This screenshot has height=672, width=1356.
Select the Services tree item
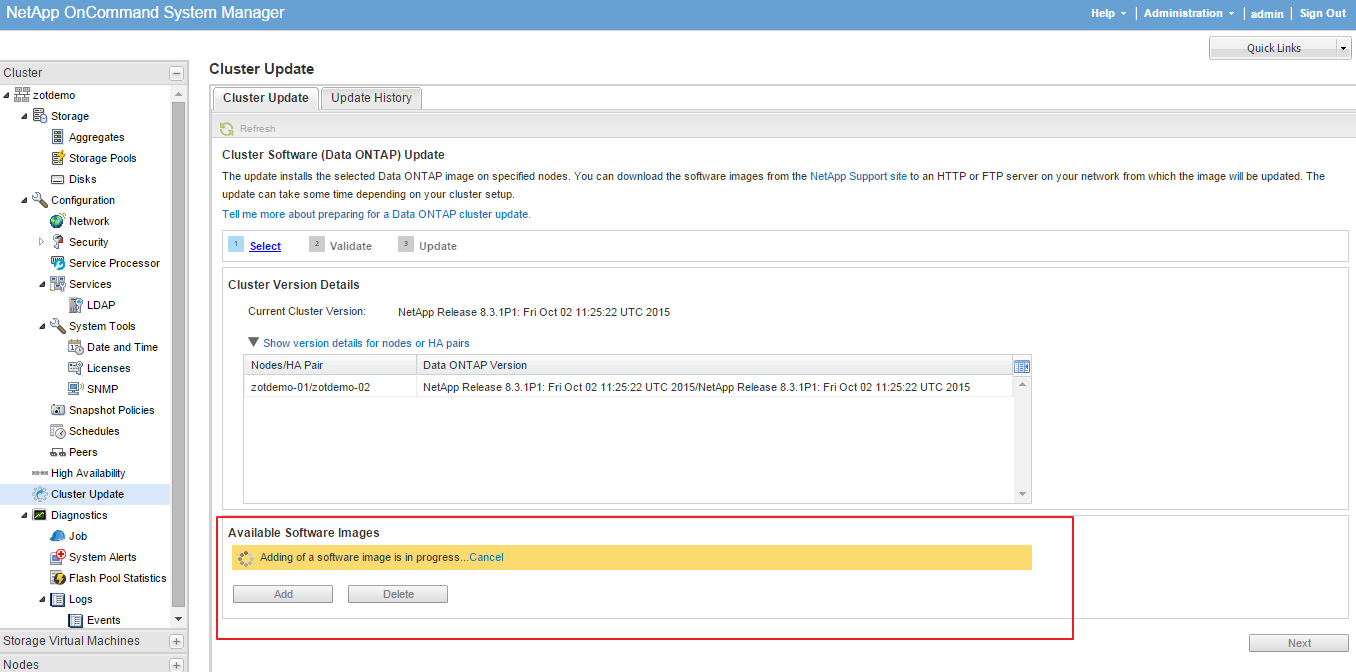[90, 284]
